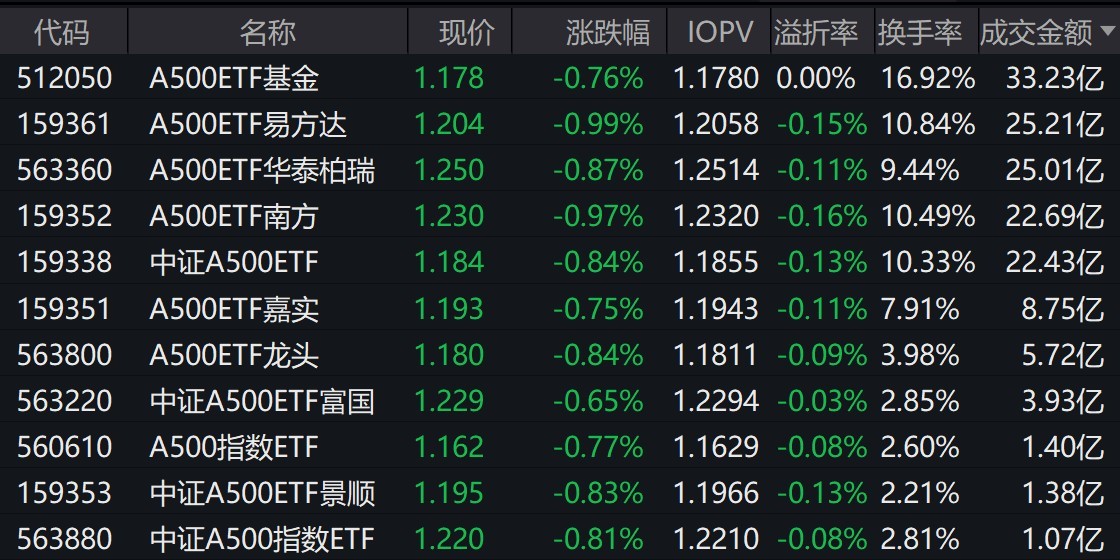Click stock code 159338

pyautogui.click(x=64, y=262)
